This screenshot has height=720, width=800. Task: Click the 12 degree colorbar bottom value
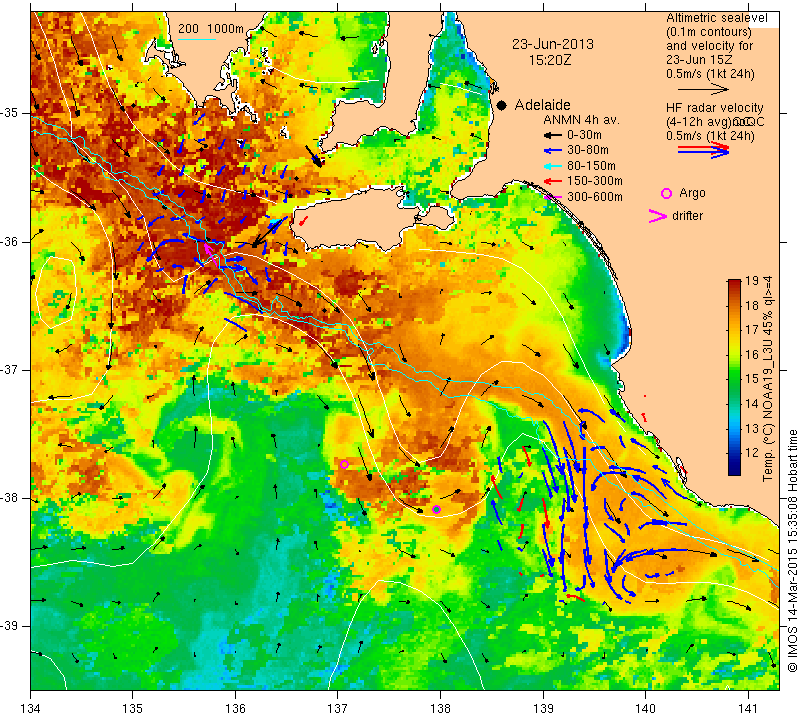[752, 453]
